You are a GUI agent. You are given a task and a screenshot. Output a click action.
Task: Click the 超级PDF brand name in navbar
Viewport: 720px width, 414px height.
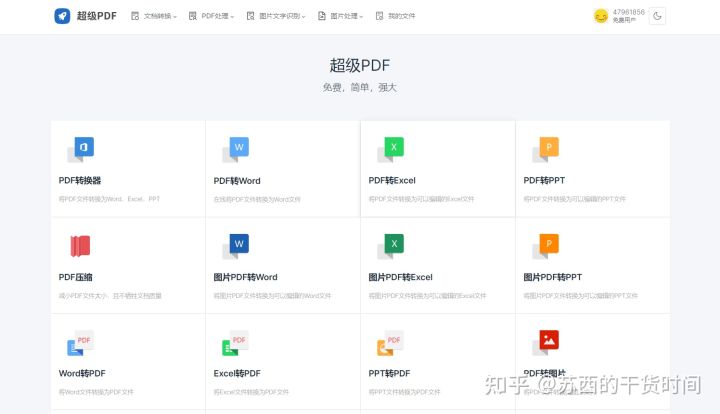(96, 16)
